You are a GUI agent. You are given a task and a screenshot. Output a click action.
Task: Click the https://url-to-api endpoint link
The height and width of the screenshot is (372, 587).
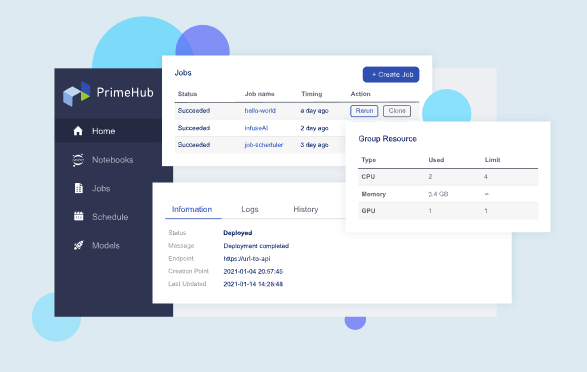247,259
